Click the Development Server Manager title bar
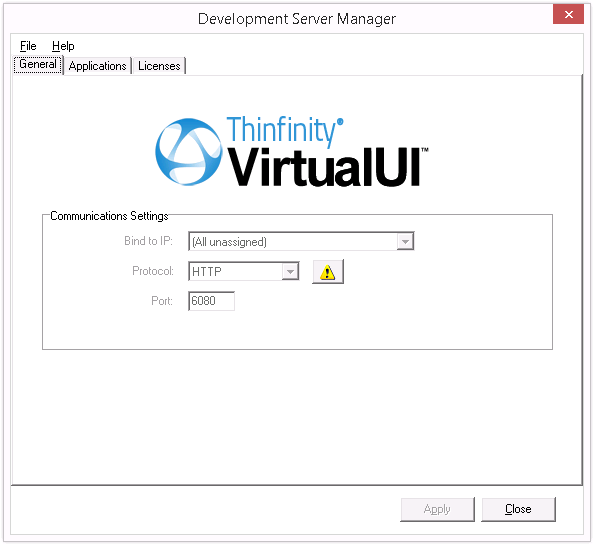 click(297, 19)
